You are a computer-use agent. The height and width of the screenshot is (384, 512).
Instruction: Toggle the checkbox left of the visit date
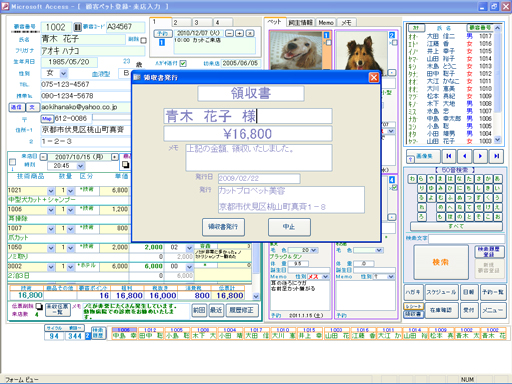(12, 162)
